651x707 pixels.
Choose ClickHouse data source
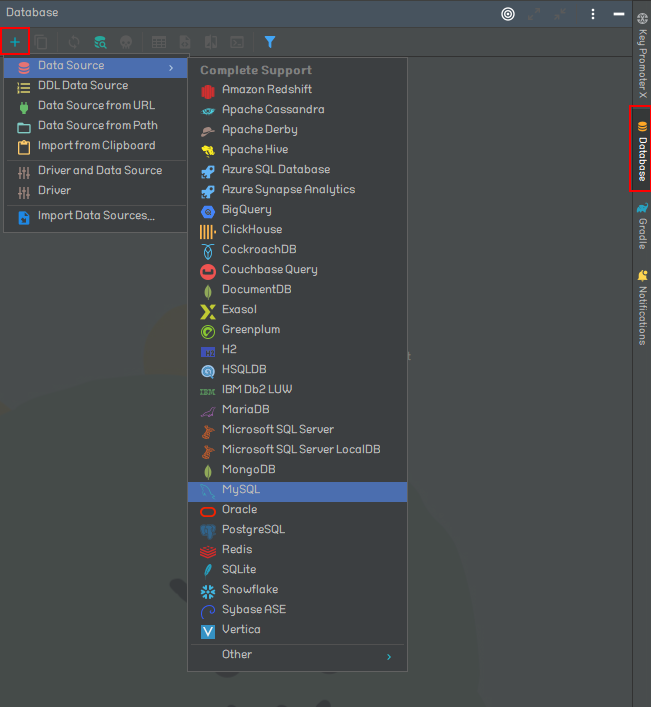(x=298, y=230)
